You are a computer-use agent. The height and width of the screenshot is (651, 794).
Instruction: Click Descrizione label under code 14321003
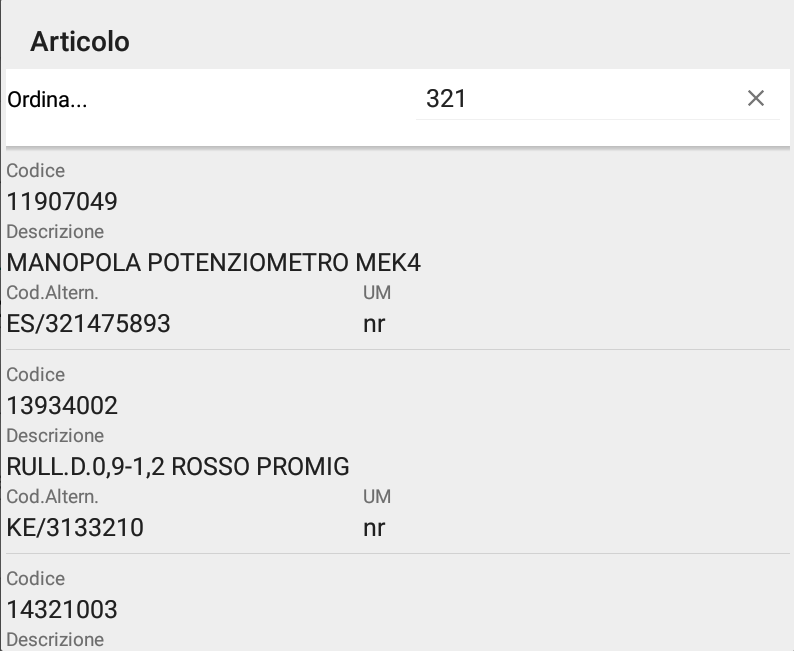tap(55, 639)
